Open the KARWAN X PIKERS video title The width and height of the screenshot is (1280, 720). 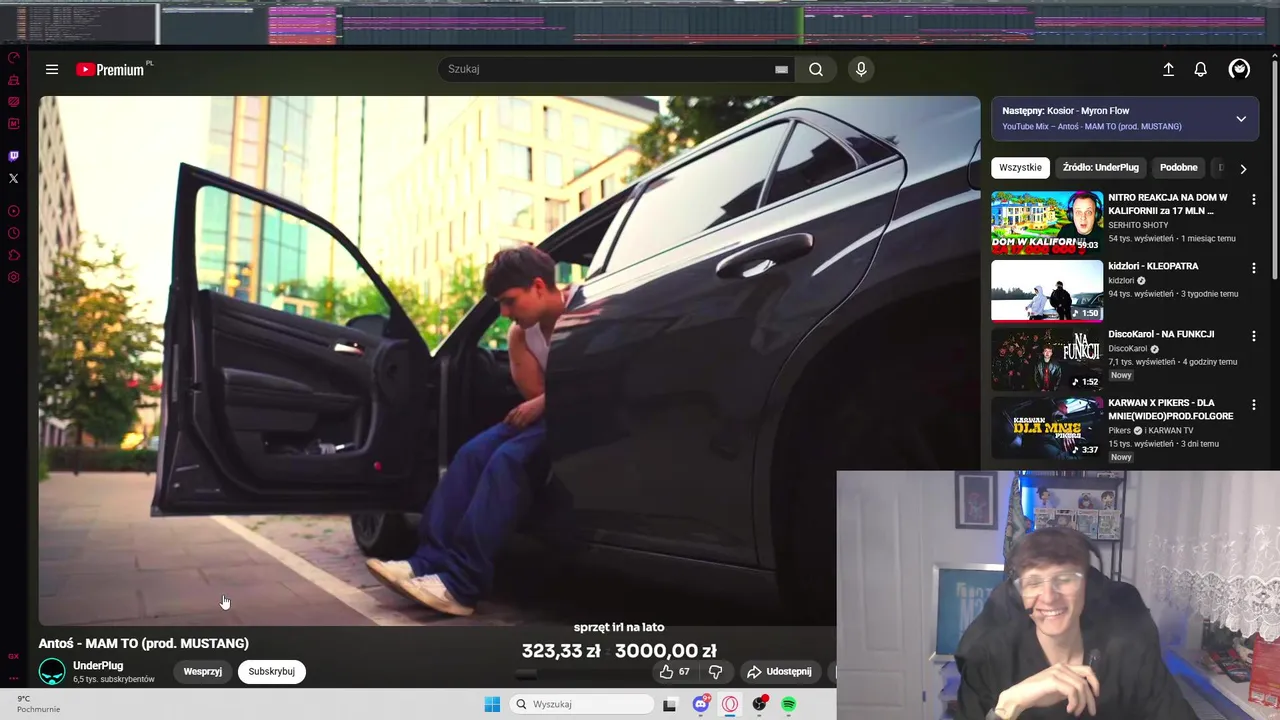click(1170, 409)
